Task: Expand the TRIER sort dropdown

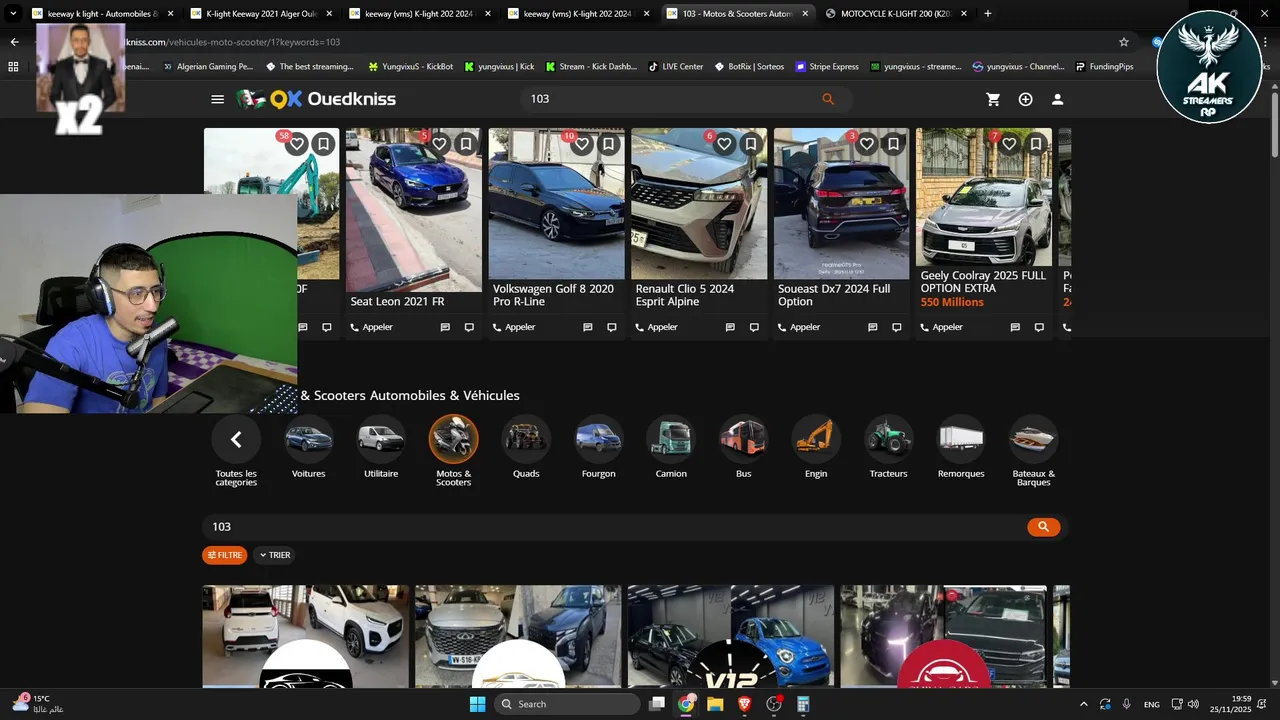Action: tap(274, 555)
